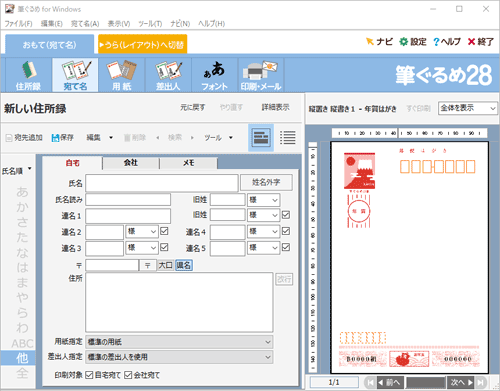Open the 連名4 様 honorific dropdown

click(263, 232)
